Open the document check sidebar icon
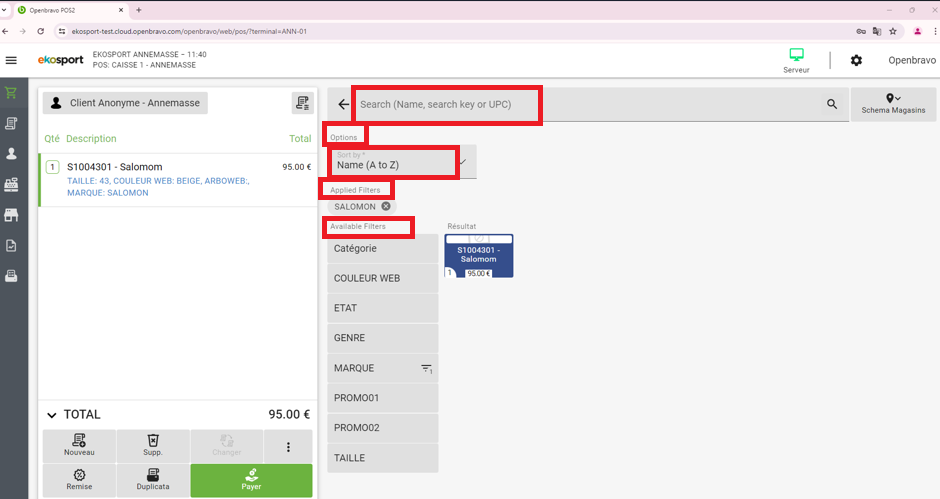940x499 pixels. pyautogui.click(x=11, y=245)
